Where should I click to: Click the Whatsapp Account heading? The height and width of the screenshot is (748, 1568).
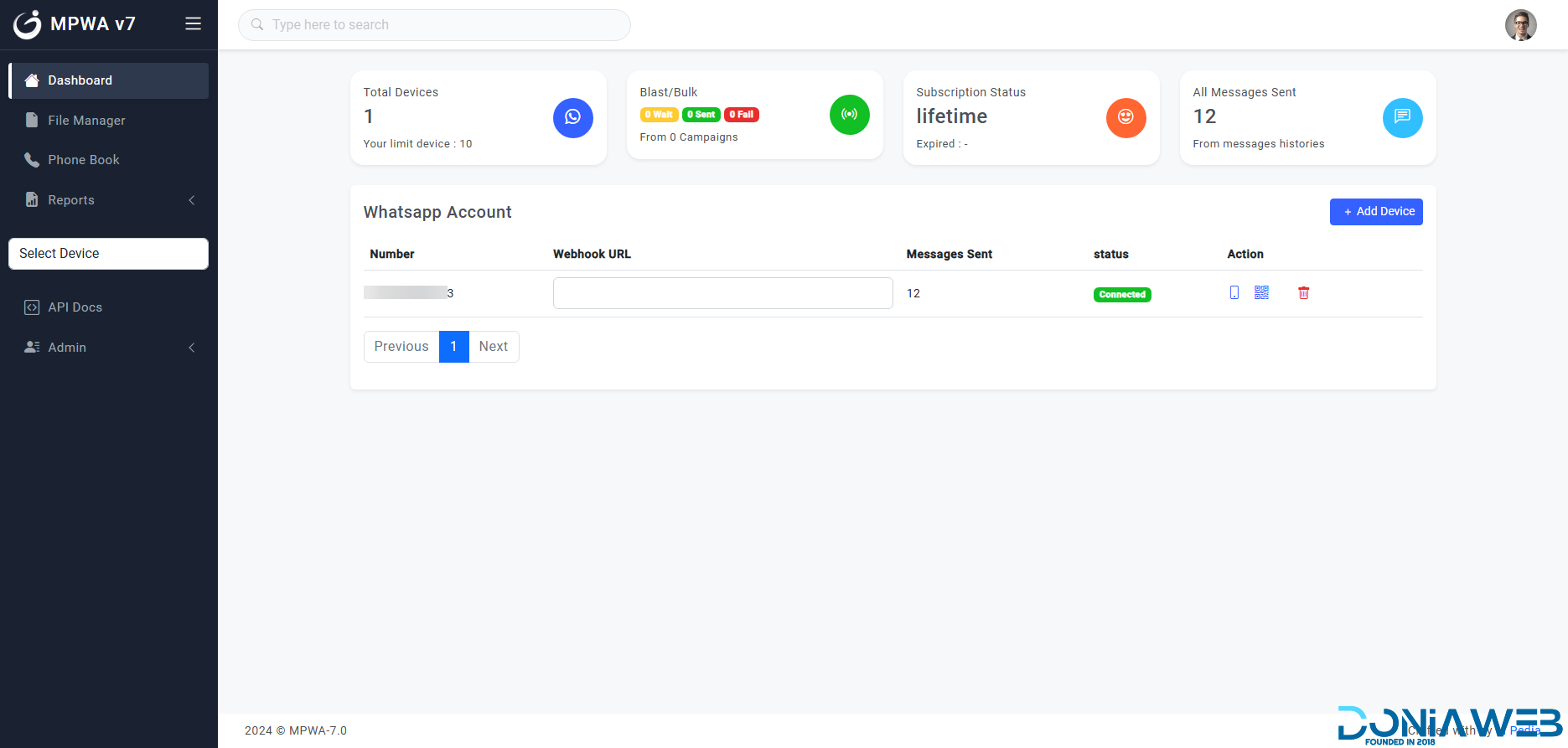tap(437, 212)
